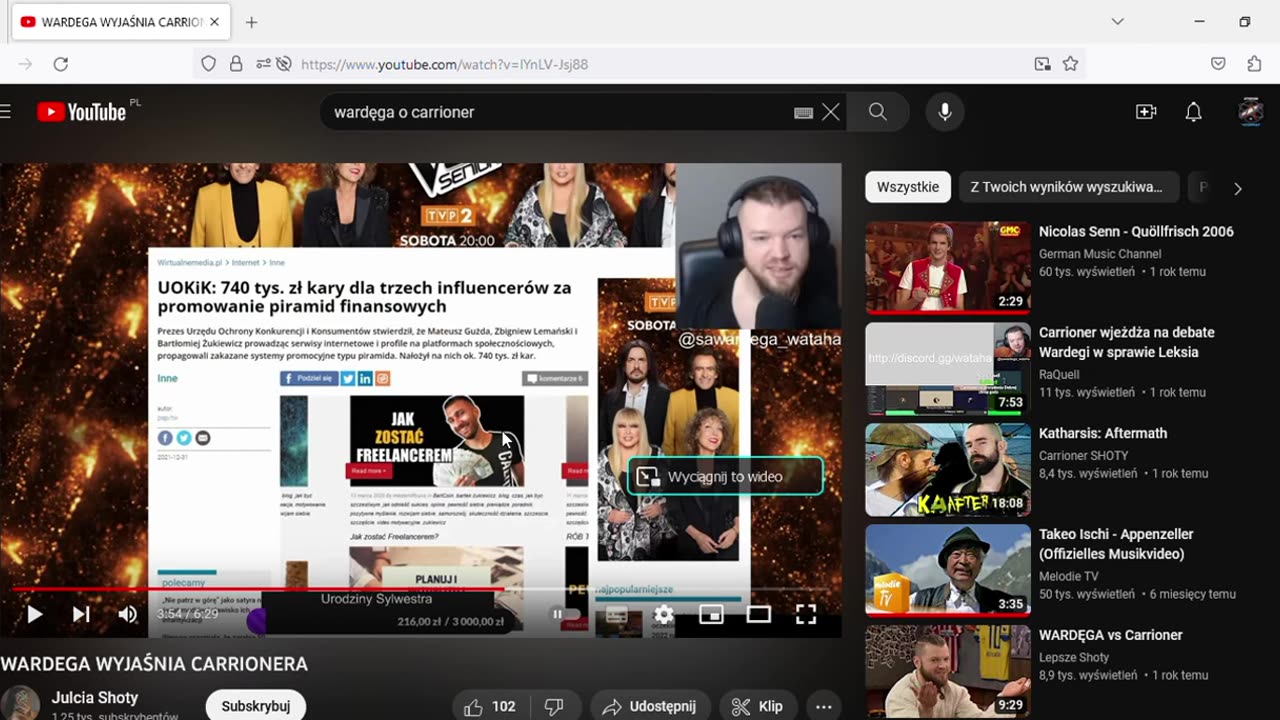Select the 'Wszystkie' filter chip

coord(908,187)
